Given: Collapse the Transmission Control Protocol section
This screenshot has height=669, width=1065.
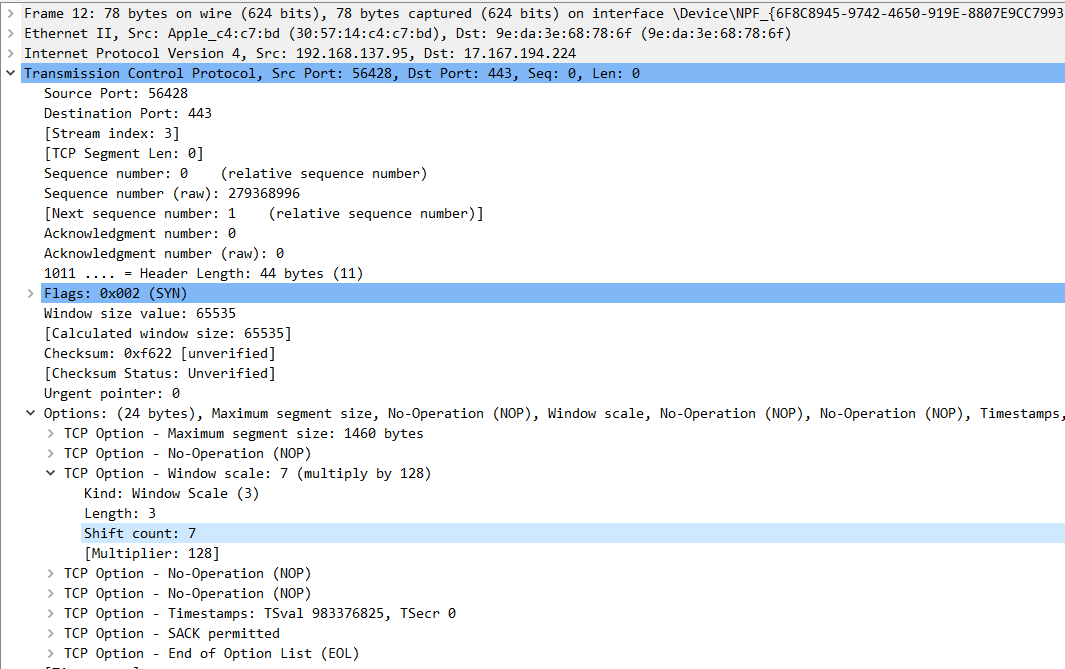Looking at the screenshot, I should tap(10, 73).
